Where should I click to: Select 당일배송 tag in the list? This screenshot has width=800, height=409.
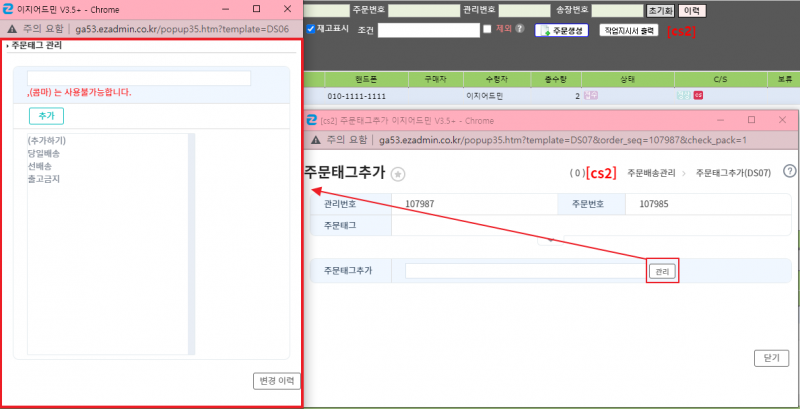pyautogui.click(x=44, y=153)
